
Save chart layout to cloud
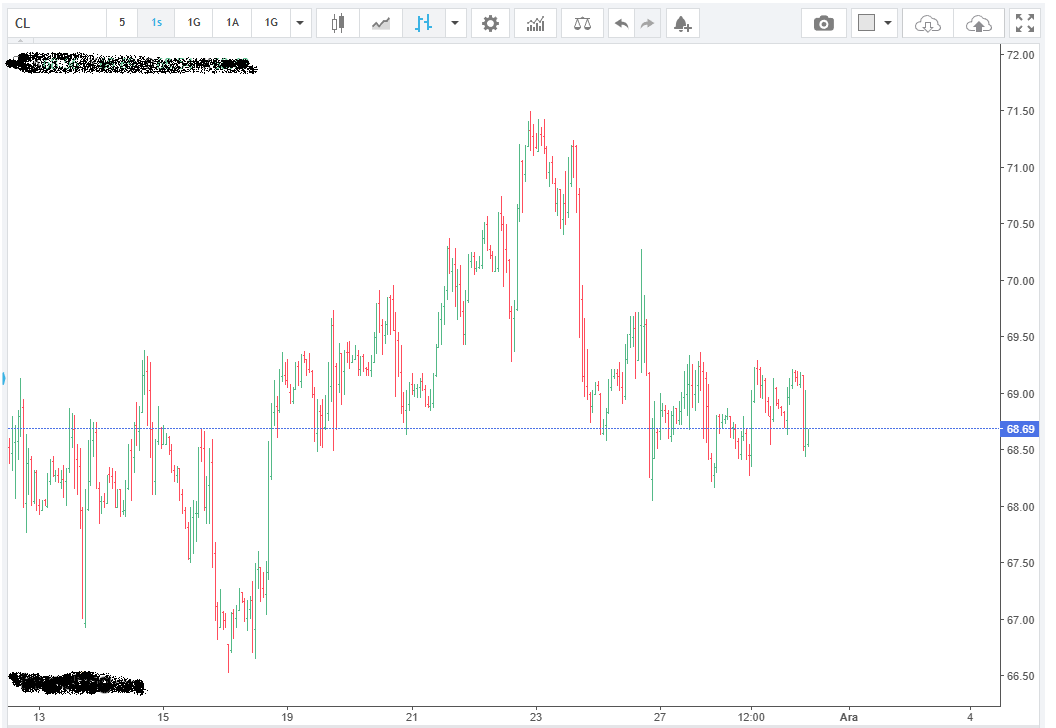978,23
